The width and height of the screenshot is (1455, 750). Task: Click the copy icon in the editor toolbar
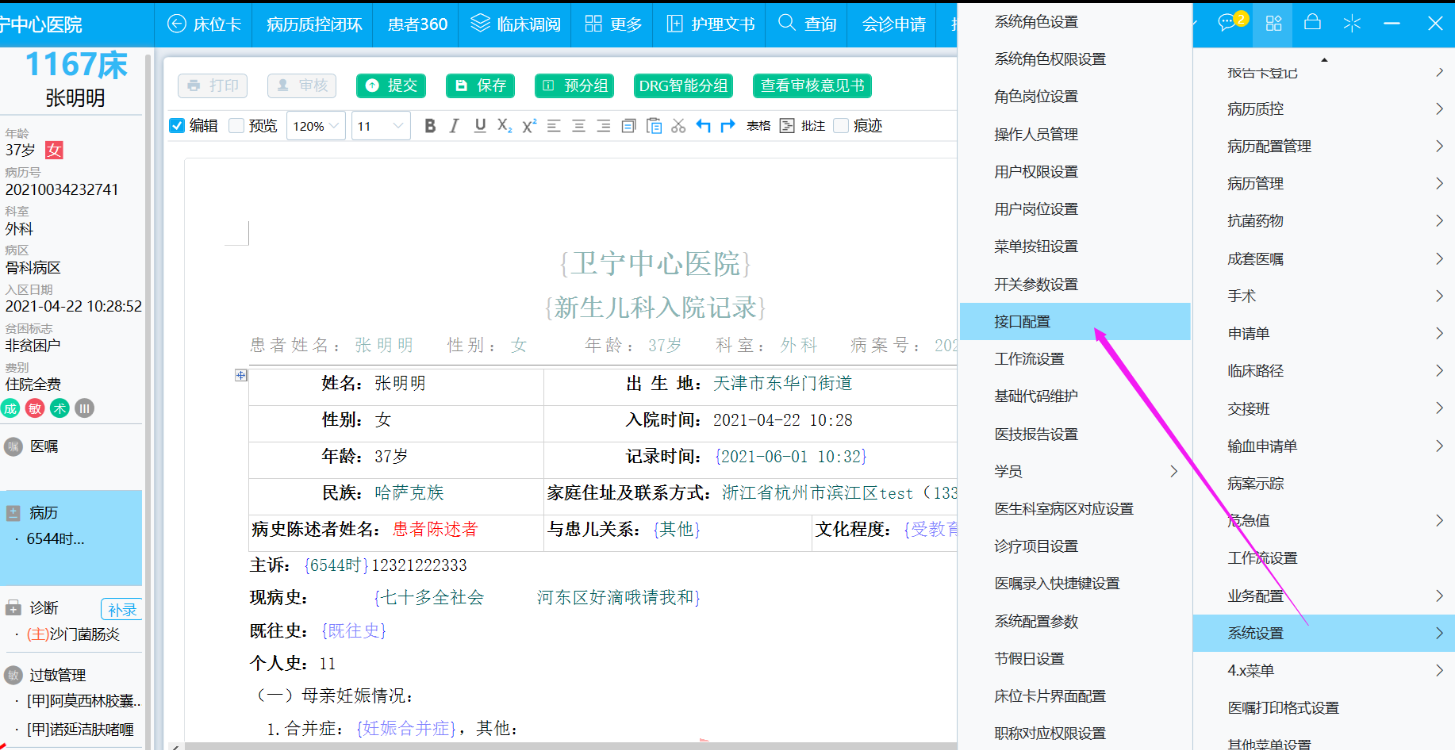[628, 126]
